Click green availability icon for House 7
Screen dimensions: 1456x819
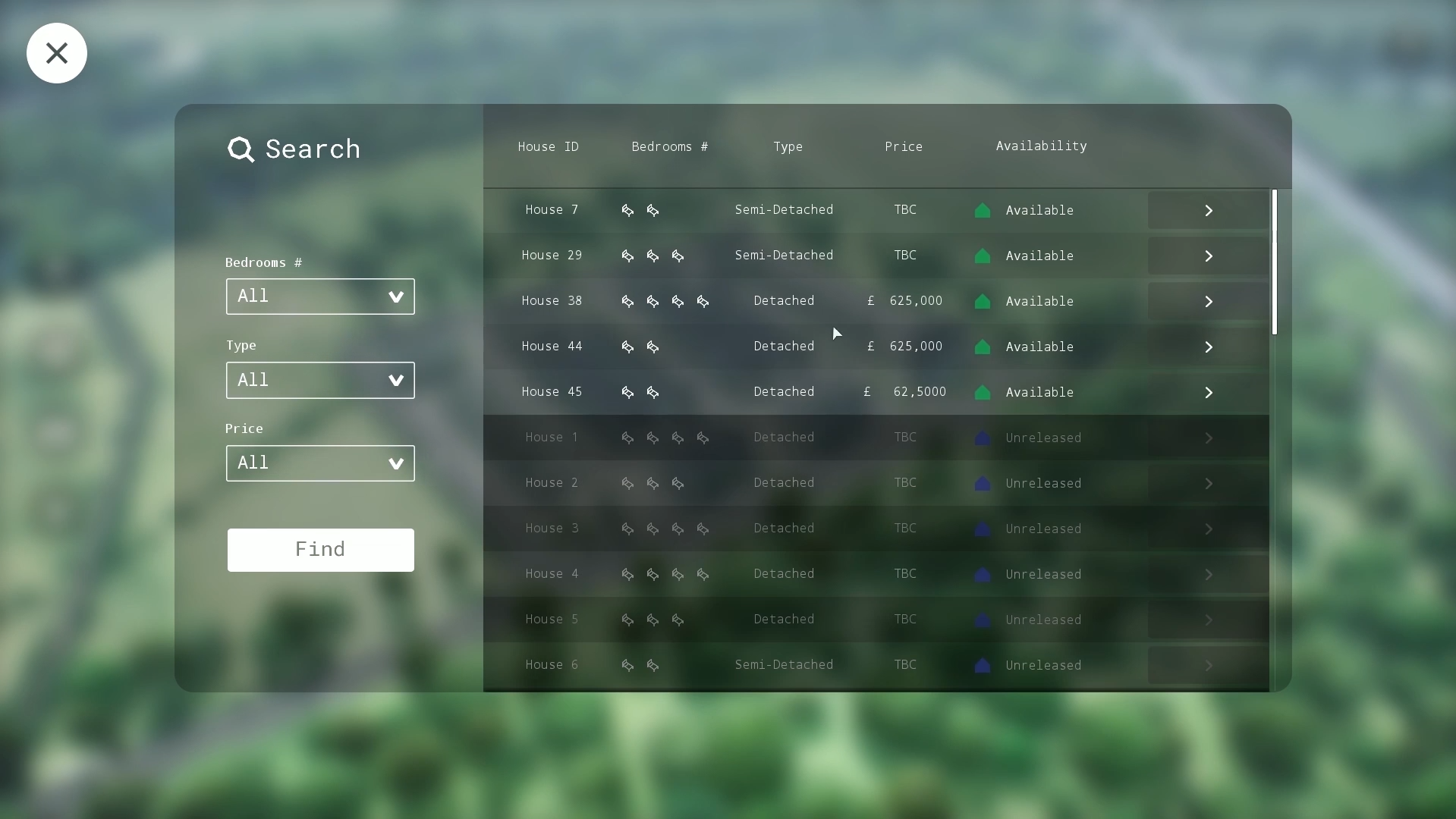click(x=982, y=211)
